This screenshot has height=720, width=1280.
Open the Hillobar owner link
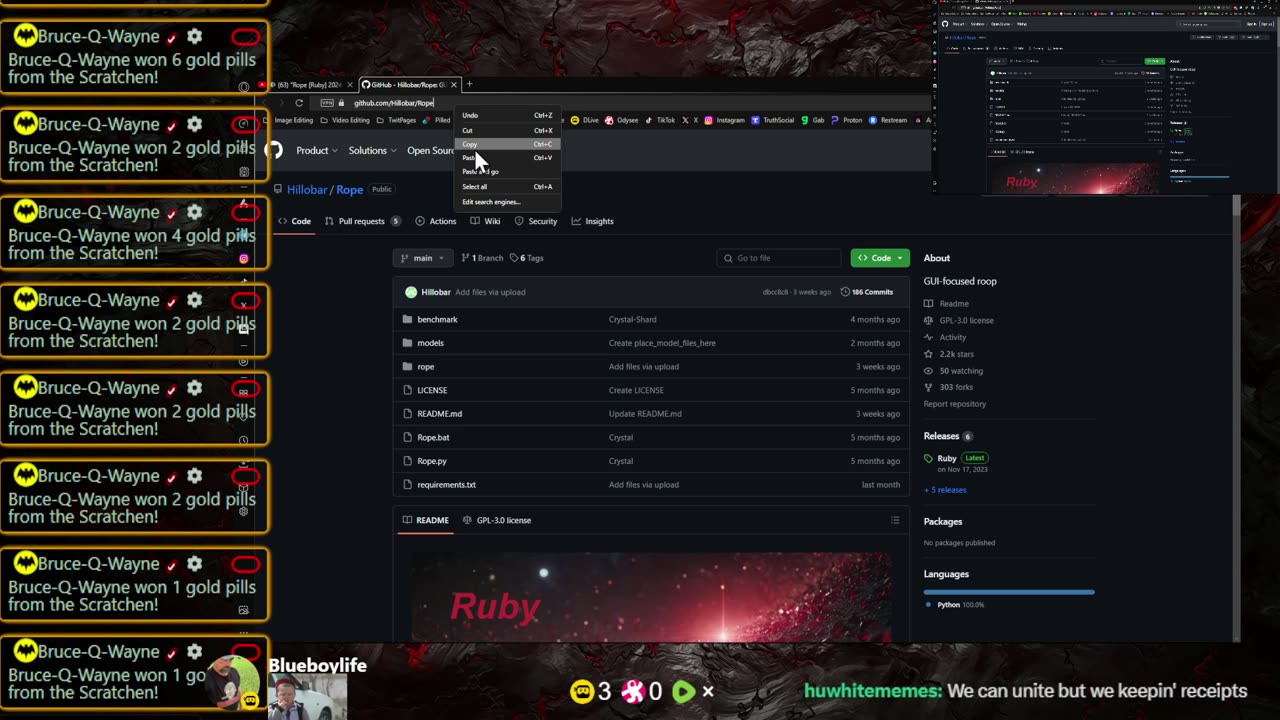(x=307, y=190)
